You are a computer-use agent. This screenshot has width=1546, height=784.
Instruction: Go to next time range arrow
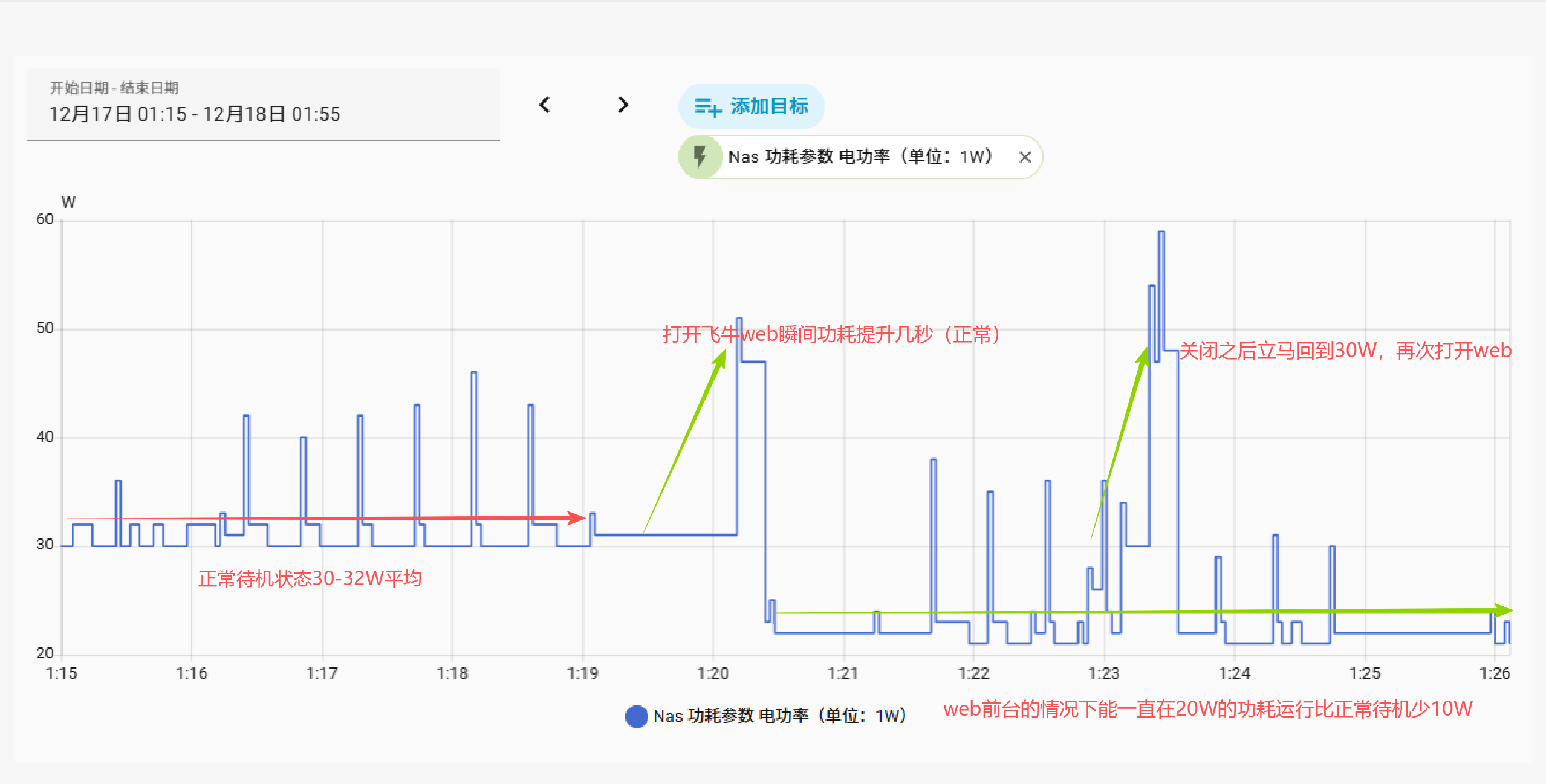click(x=623, y=105)
